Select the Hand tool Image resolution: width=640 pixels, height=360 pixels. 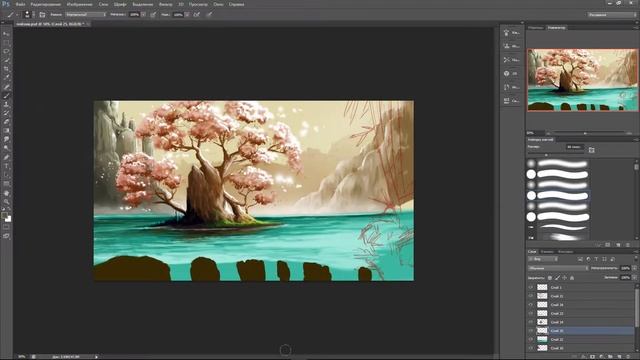pyautogui.click(x=6, y=193)
